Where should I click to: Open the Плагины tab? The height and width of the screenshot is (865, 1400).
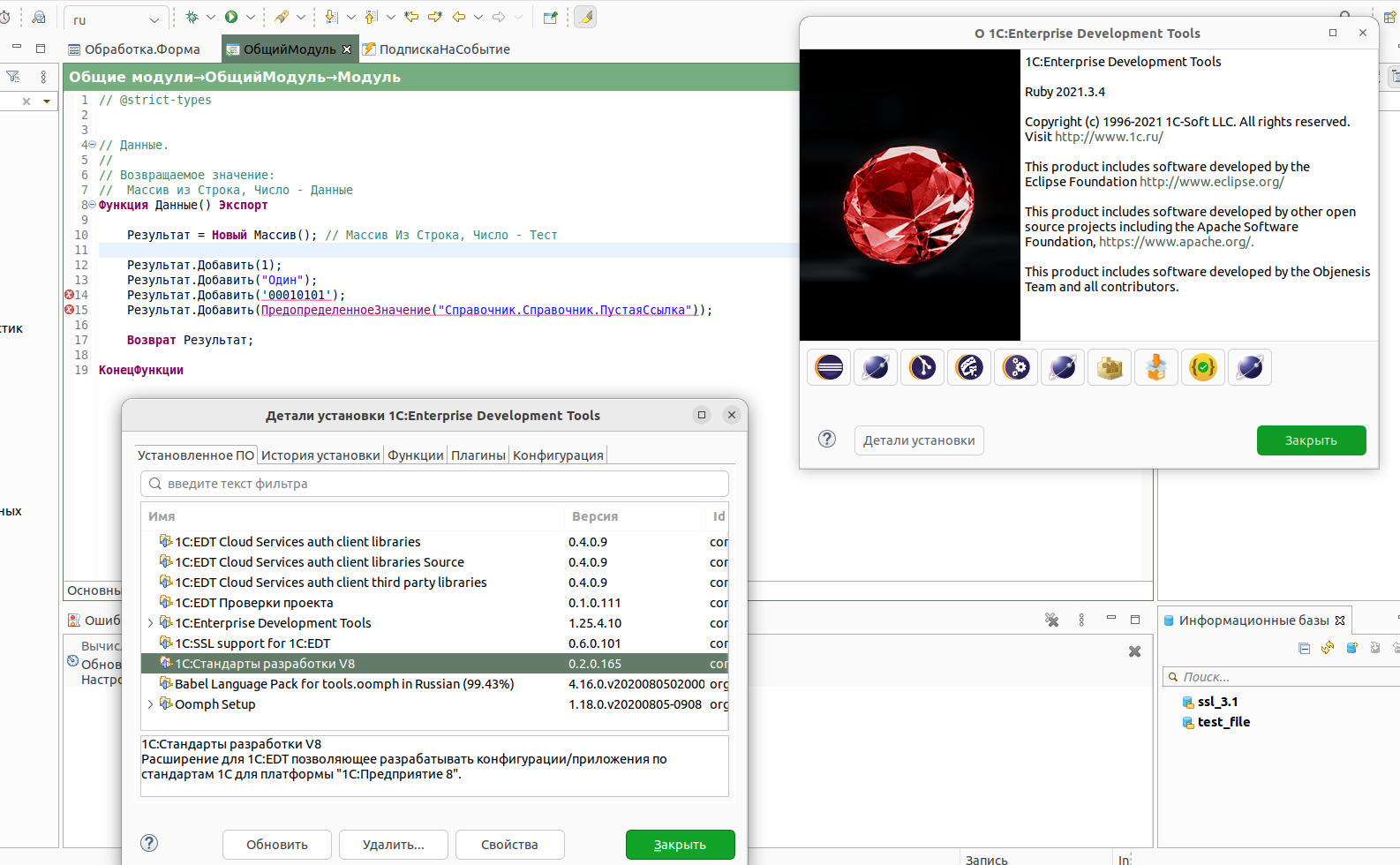478,455
